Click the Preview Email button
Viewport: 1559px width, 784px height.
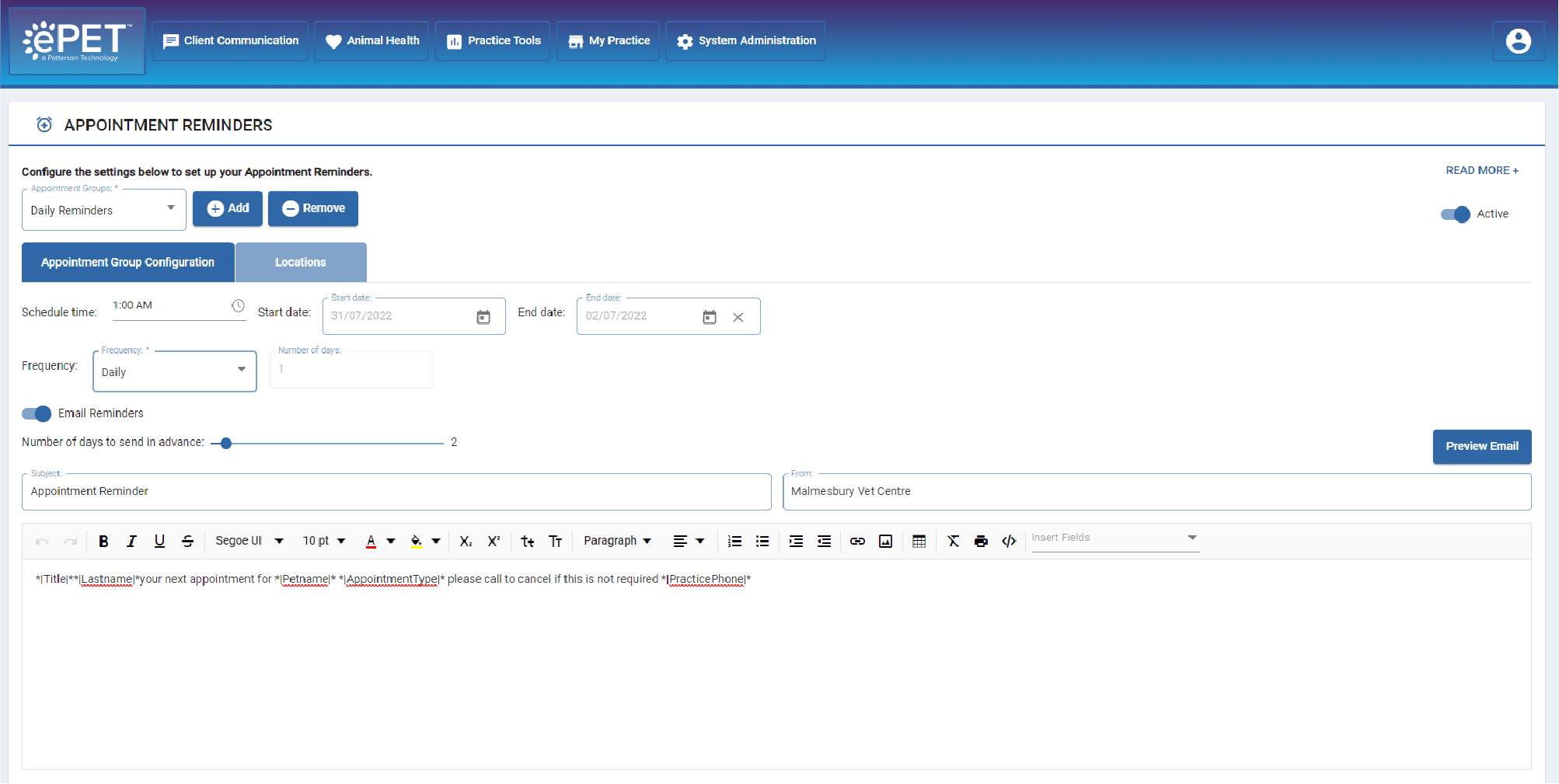tap(1482, 446)
